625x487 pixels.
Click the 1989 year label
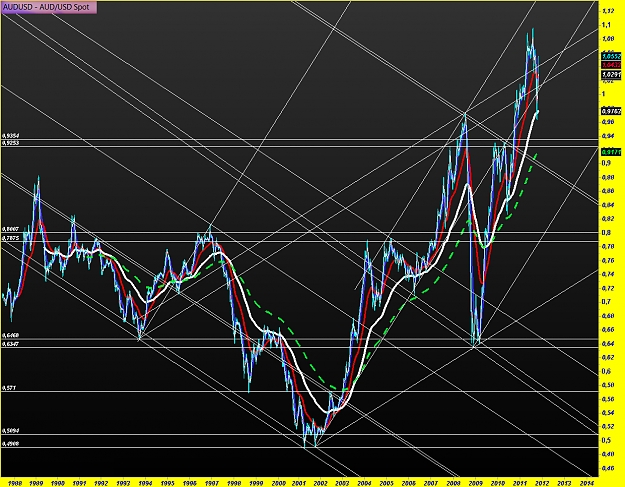36,483
